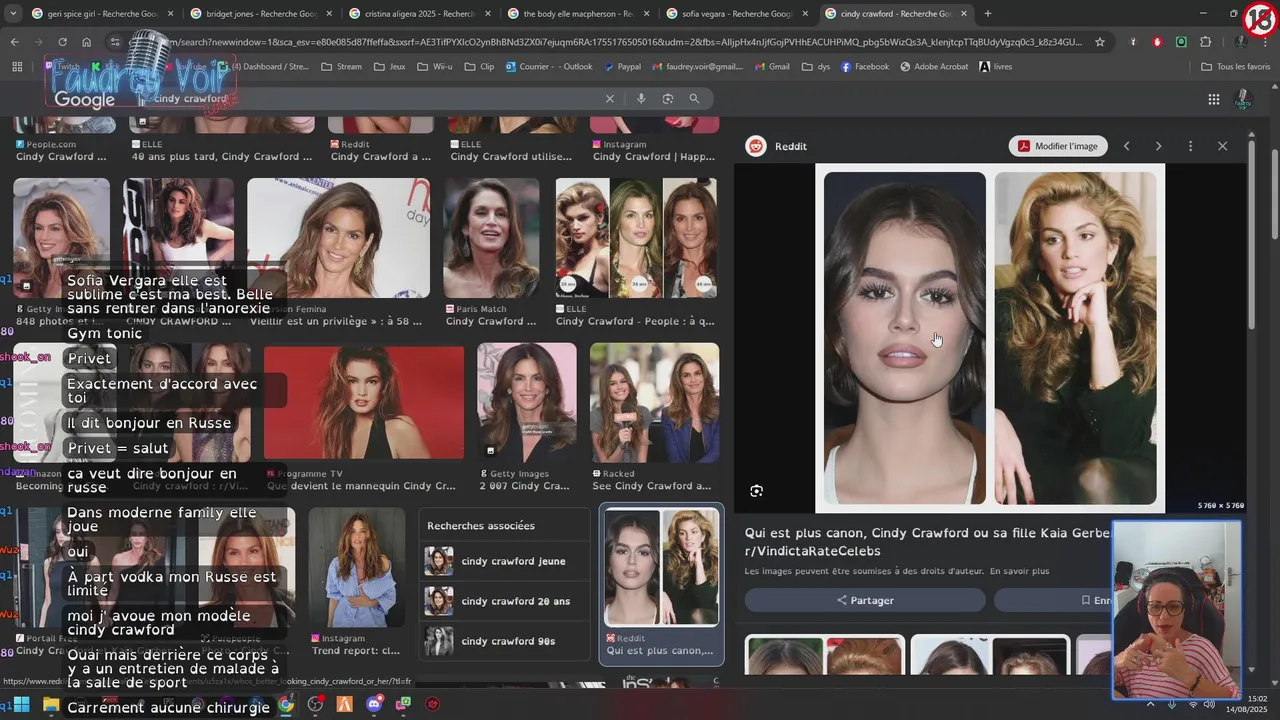Screen dimensions: 1280x720
Task: Show previous image in preview panel
Action: click(1126, 146)
